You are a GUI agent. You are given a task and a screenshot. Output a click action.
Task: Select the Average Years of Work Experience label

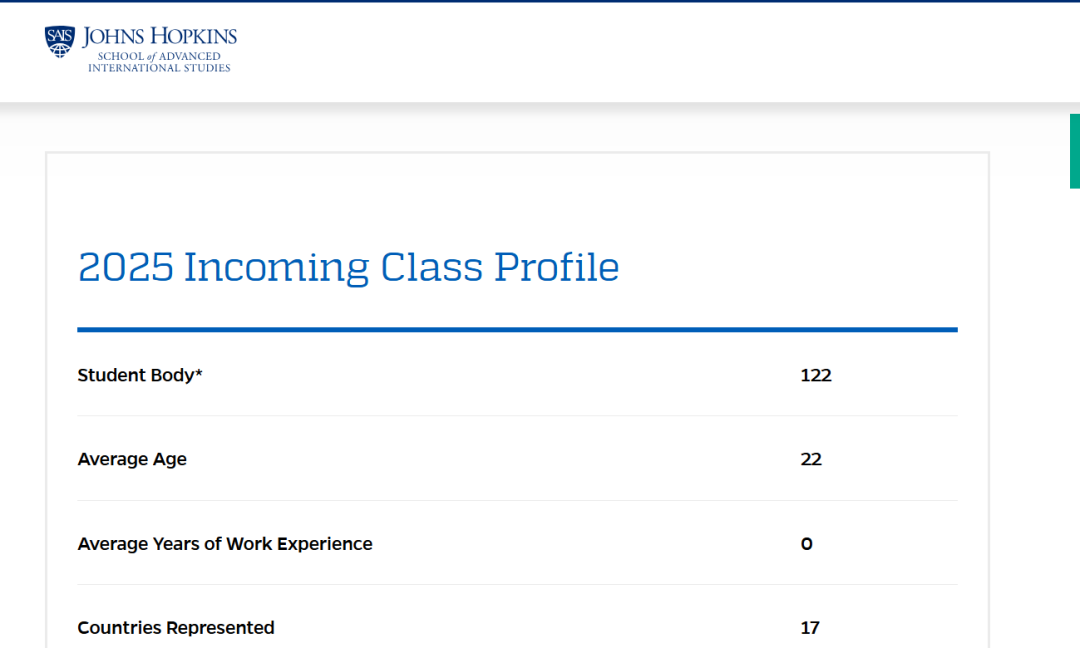coord(225,544)
